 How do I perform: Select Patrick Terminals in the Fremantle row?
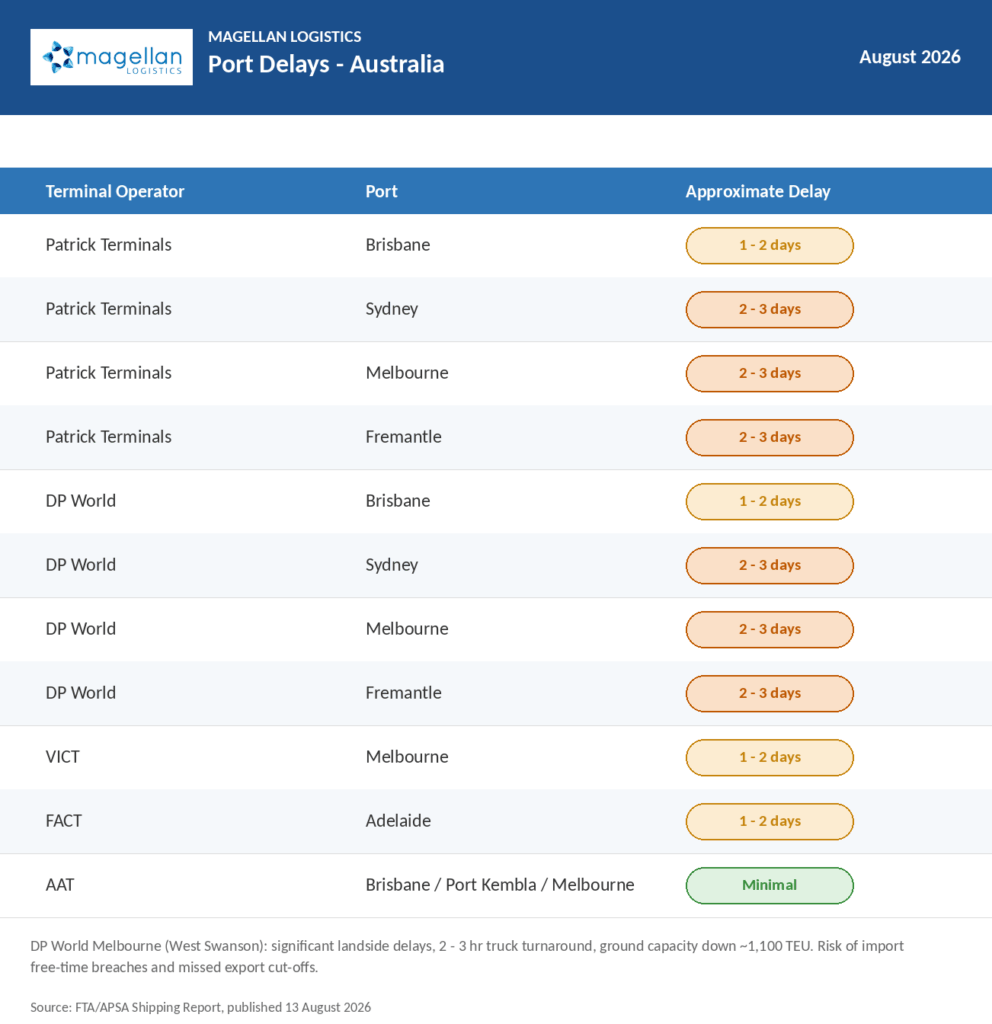point(108,437)
